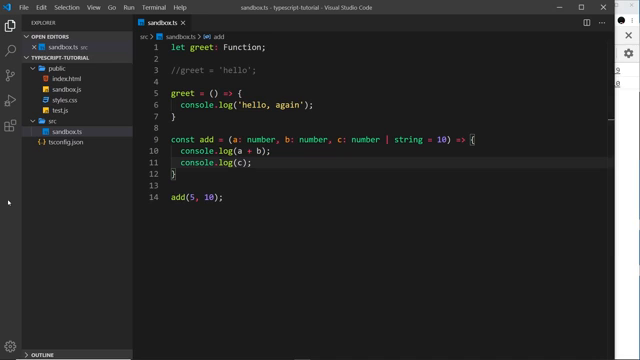
Task: Open the View menu
Action: pyautogui.click(x=93, y=7)
